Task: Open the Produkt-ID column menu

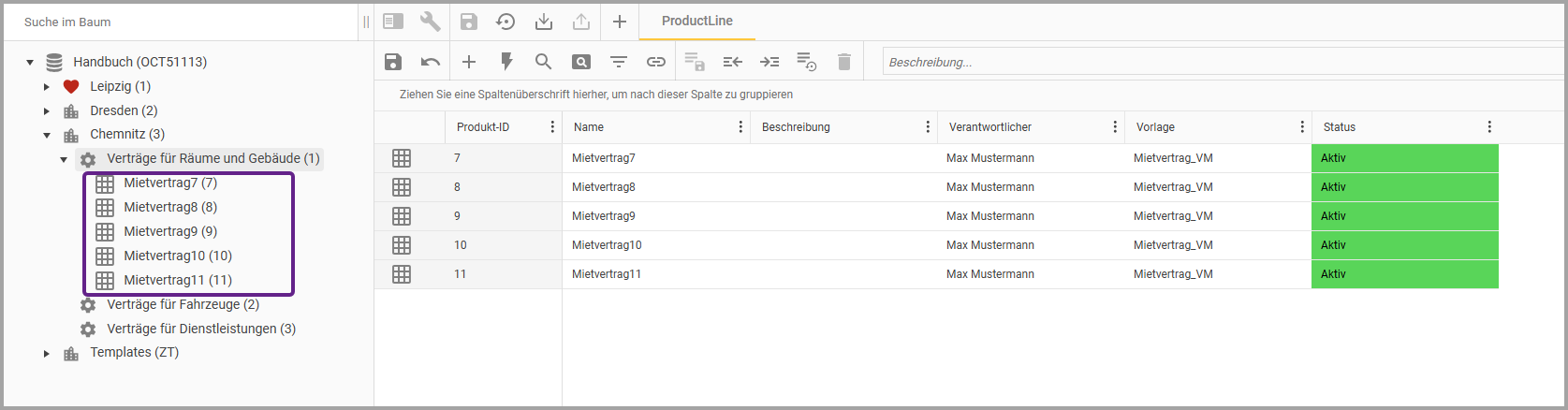Action: (x=552, y=127)
